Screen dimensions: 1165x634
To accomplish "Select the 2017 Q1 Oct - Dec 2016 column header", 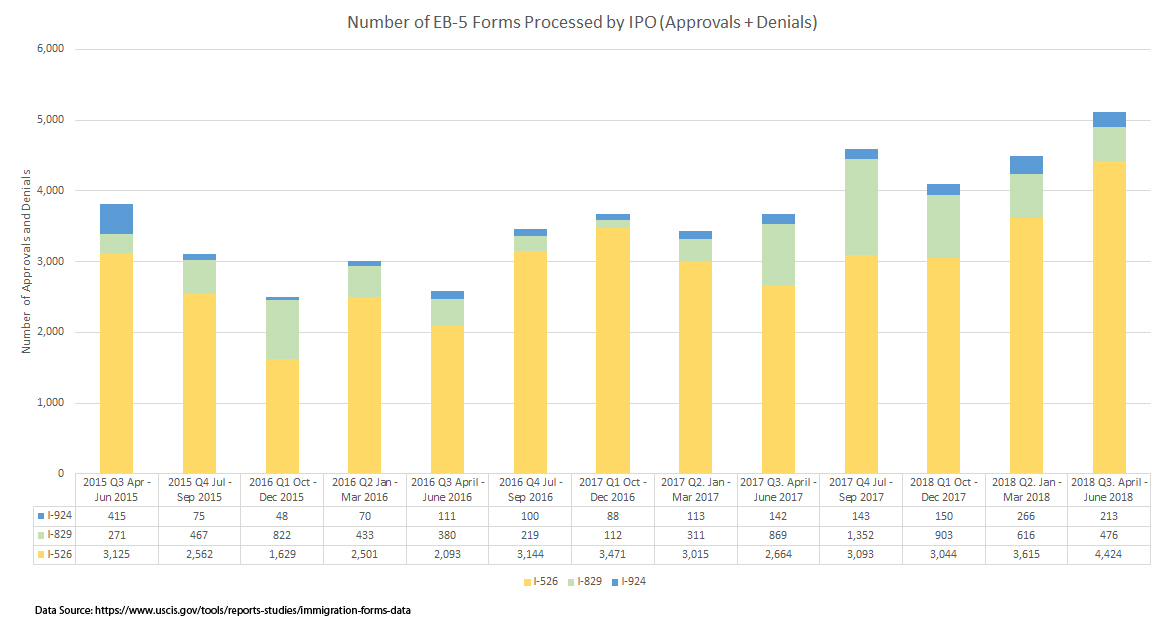I will coord(613,489).
